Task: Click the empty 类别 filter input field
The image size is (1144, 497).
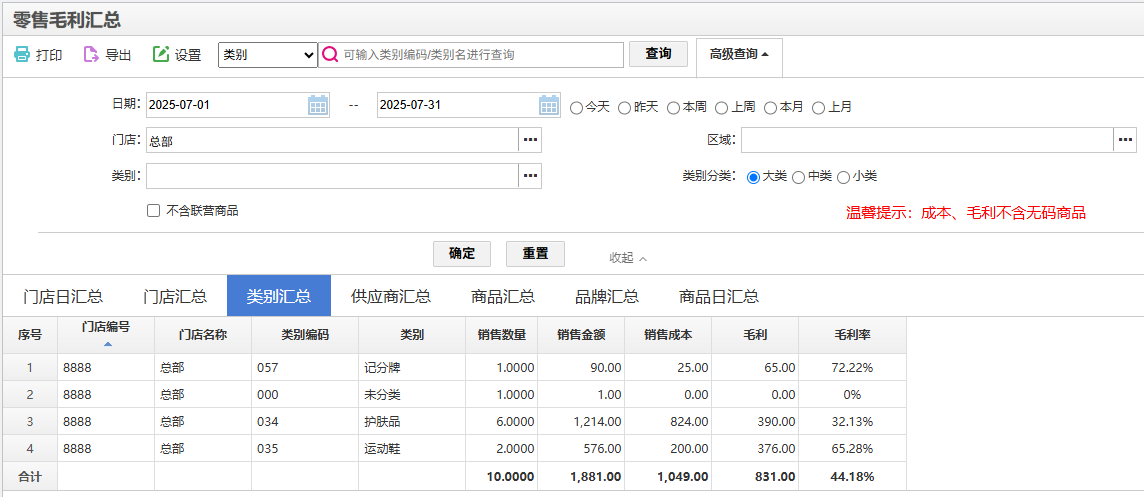Action: pyautogui.click(x=332, y=176)
